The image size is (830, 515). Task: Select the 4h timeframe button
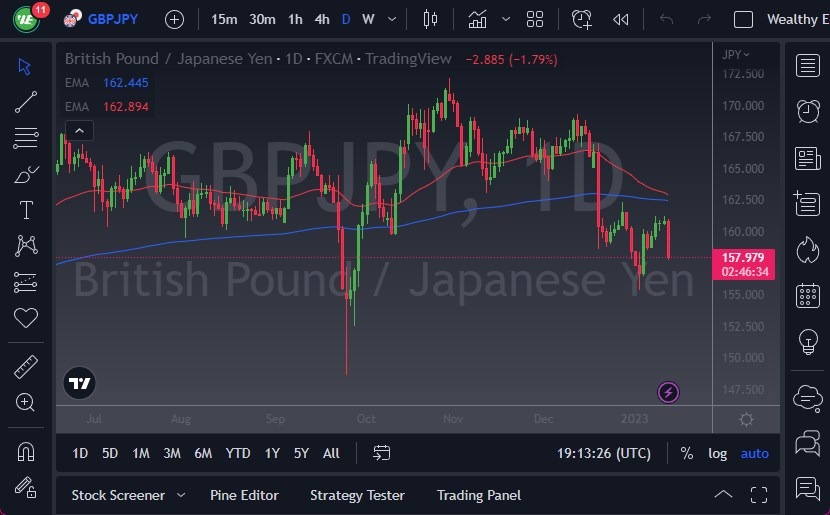(x=321, y=19)
